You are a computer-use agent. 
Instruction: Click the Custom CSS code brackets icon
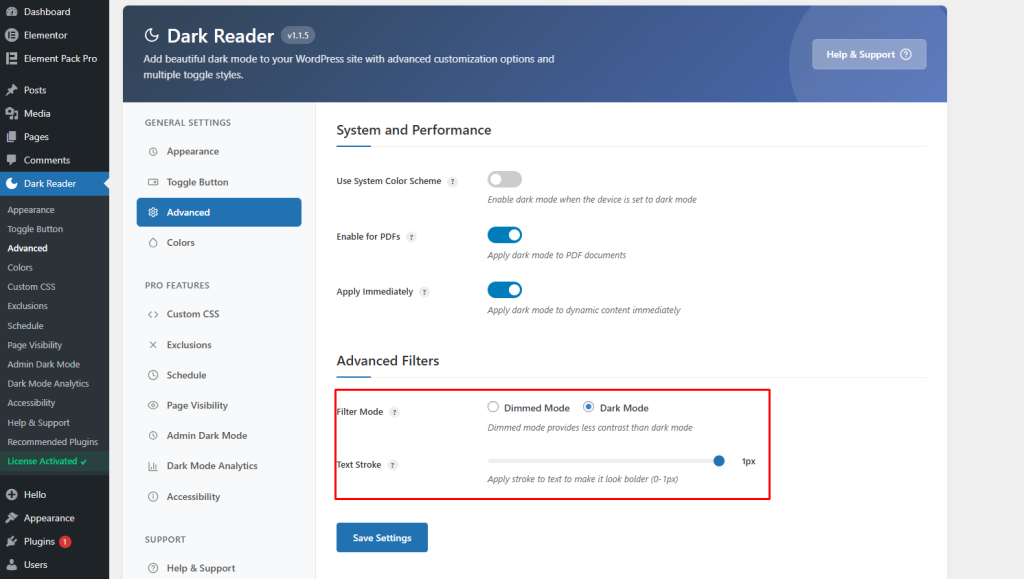153,314
